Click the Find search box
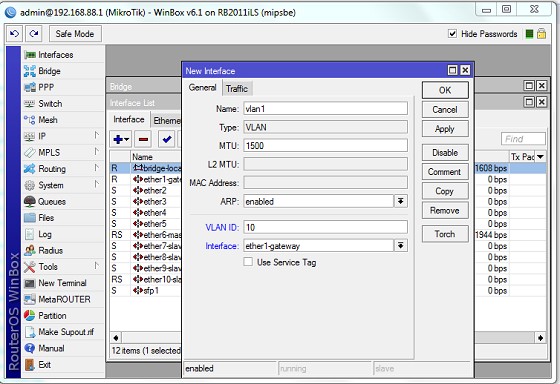 pyautogui.click(x=523, y=139)
